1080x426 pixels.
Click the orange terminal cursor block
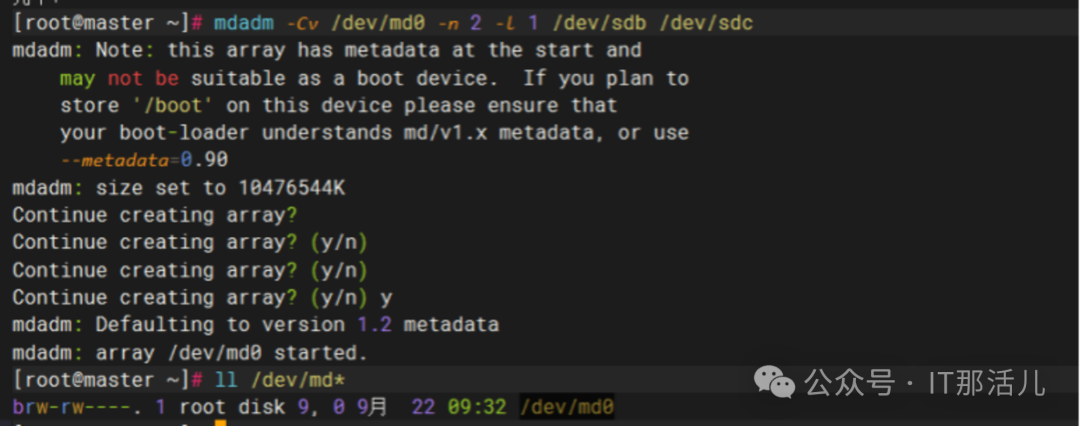(x=220, y=423)
